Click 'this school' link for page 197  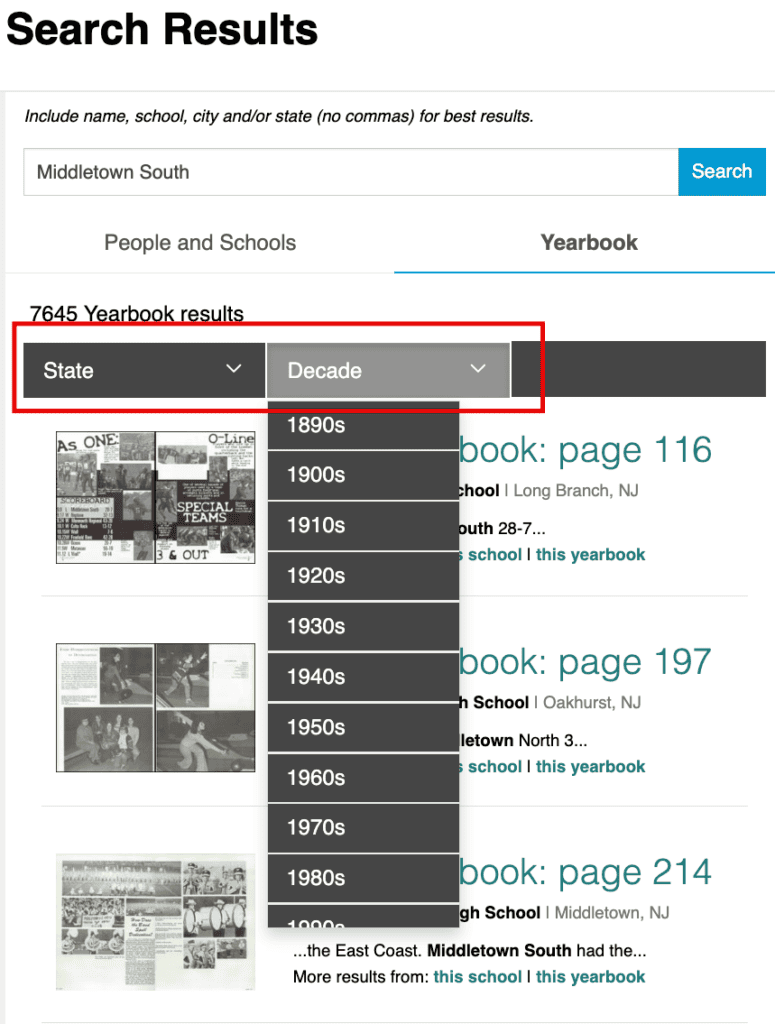(490, 767)
